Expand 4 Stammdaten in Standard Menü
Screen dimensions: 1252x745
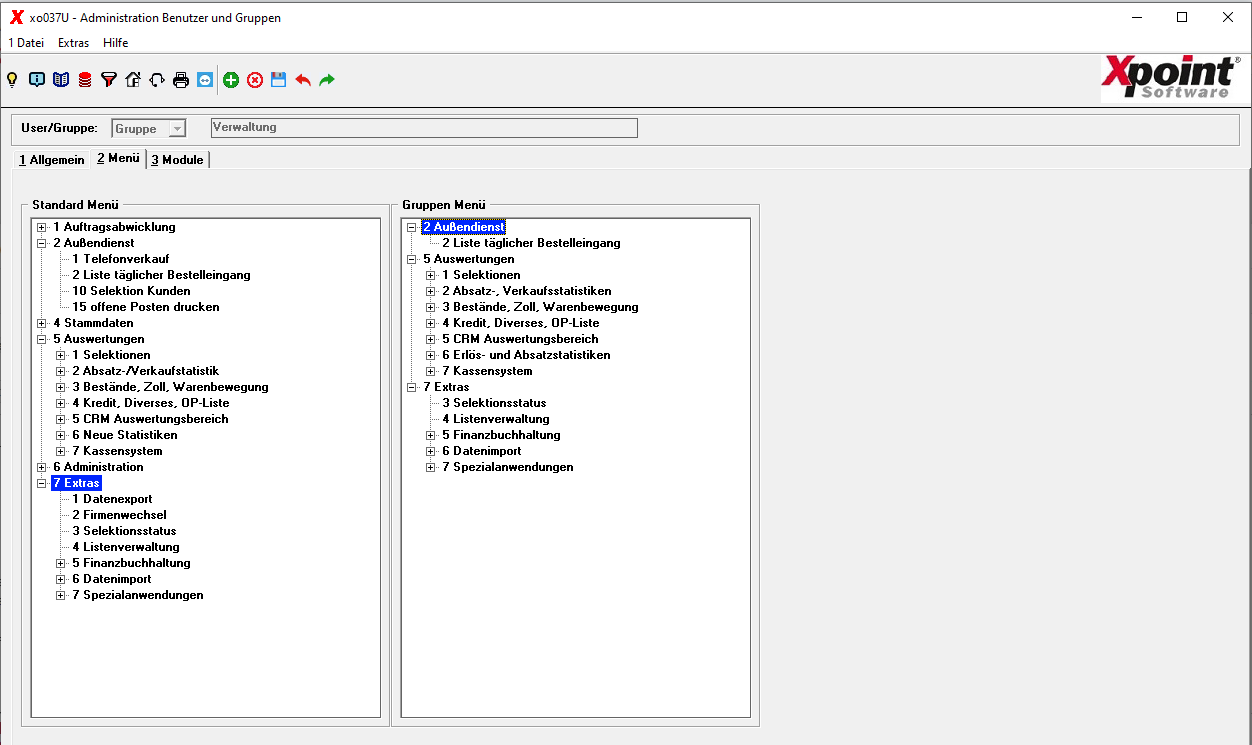pos(42,323)
